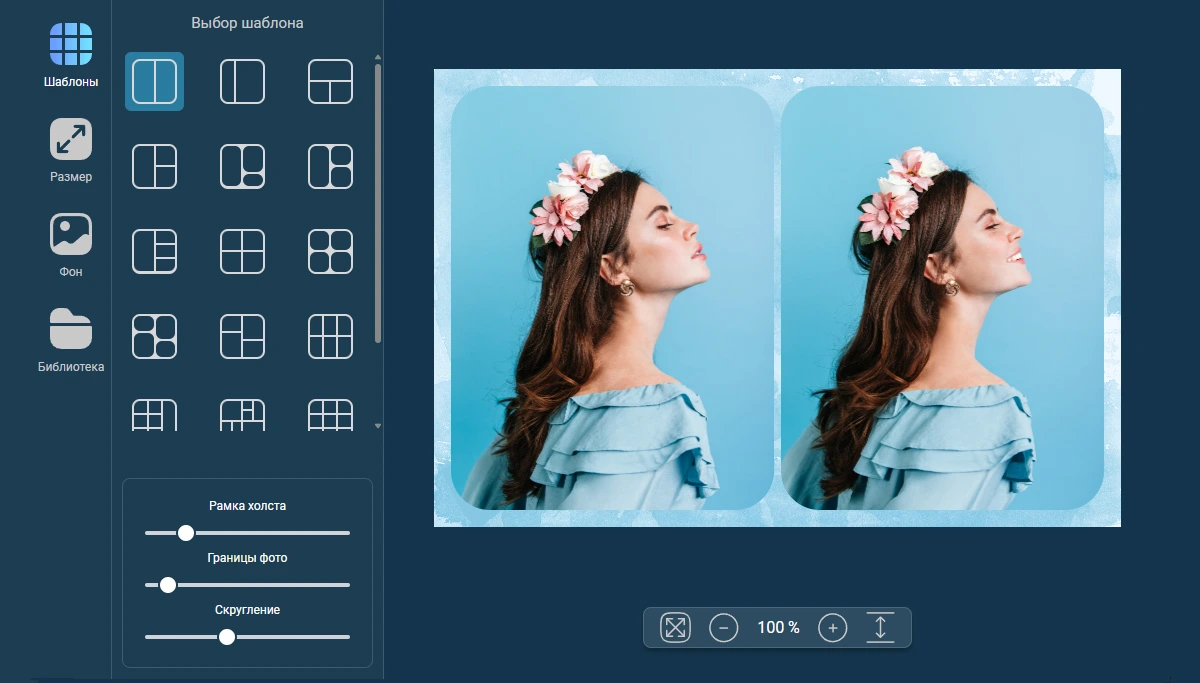
Task: Zoom out with the minus button
Action: click(x=724, y=628)
